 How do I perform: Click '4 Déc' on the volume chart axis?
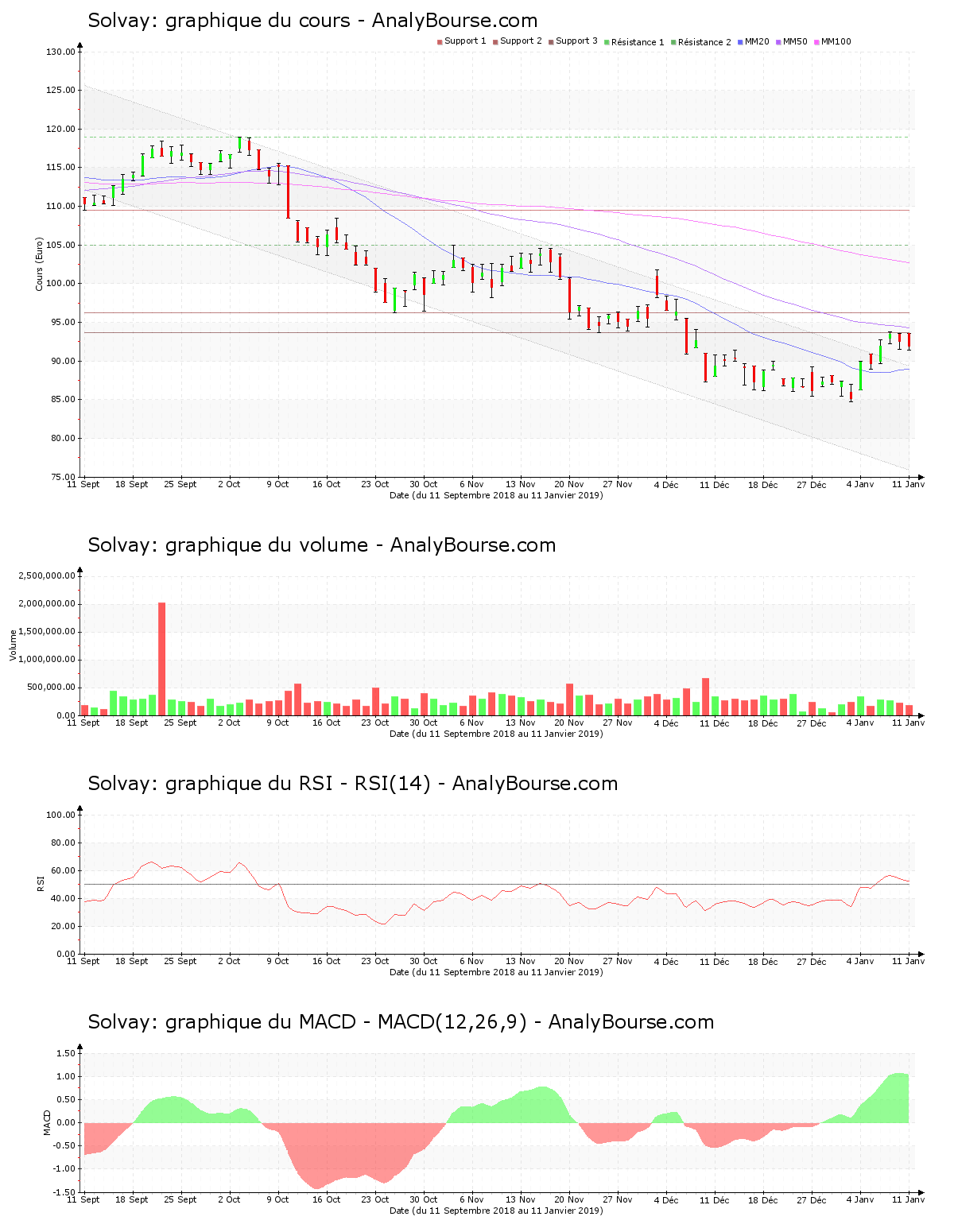[x=666, y=723]
